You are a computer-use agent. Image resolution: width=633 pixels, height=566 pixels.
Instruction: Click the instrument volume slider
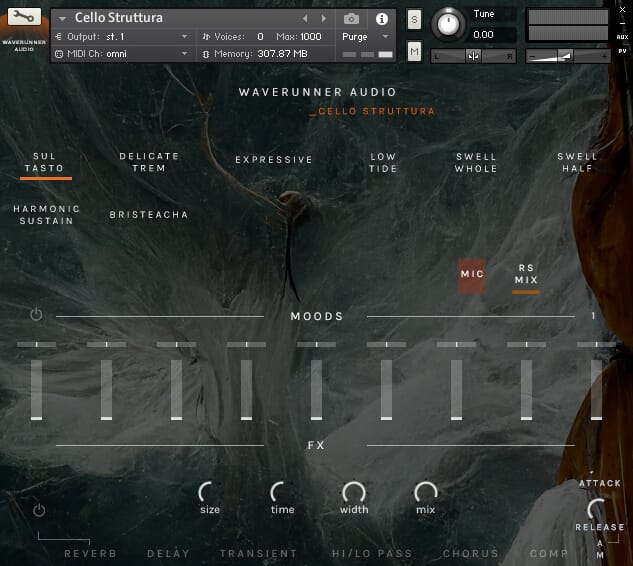click(x=568, y=56)
